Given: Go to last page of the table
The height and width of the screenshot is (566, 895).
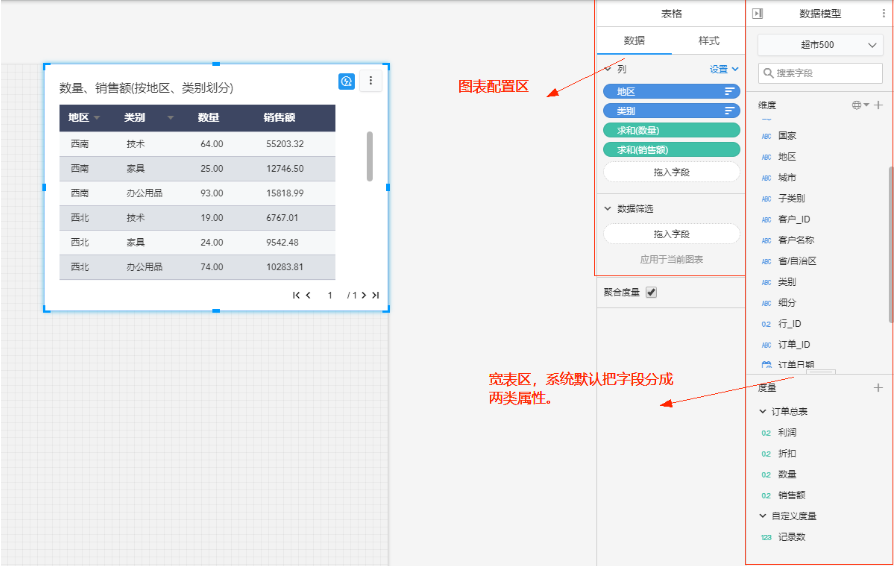Looking at the screenshot, I should (x=375, y=295).
